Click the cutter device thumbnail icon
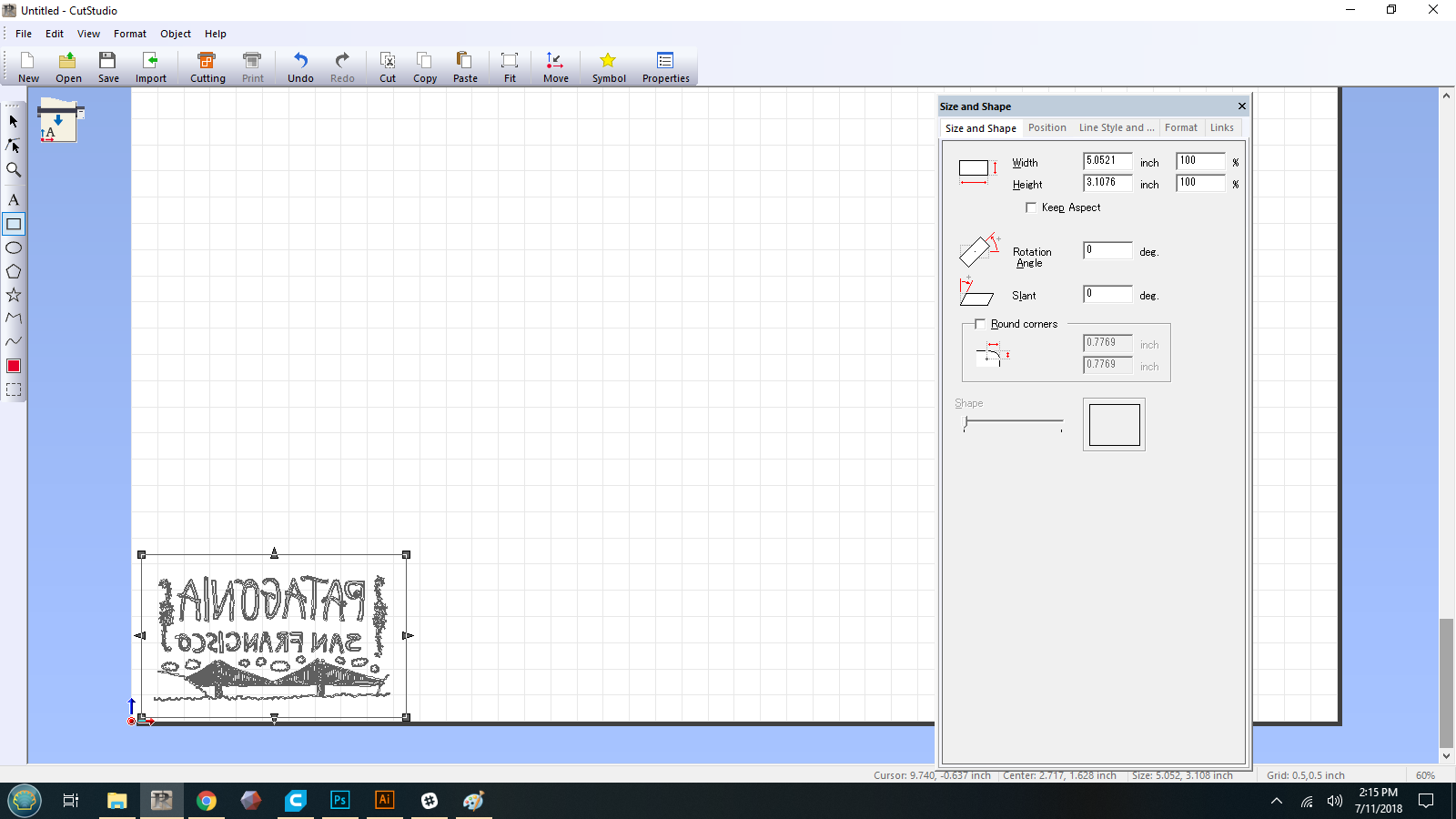Viewport: 1456px width, 819px height. (x=60, y=122)
